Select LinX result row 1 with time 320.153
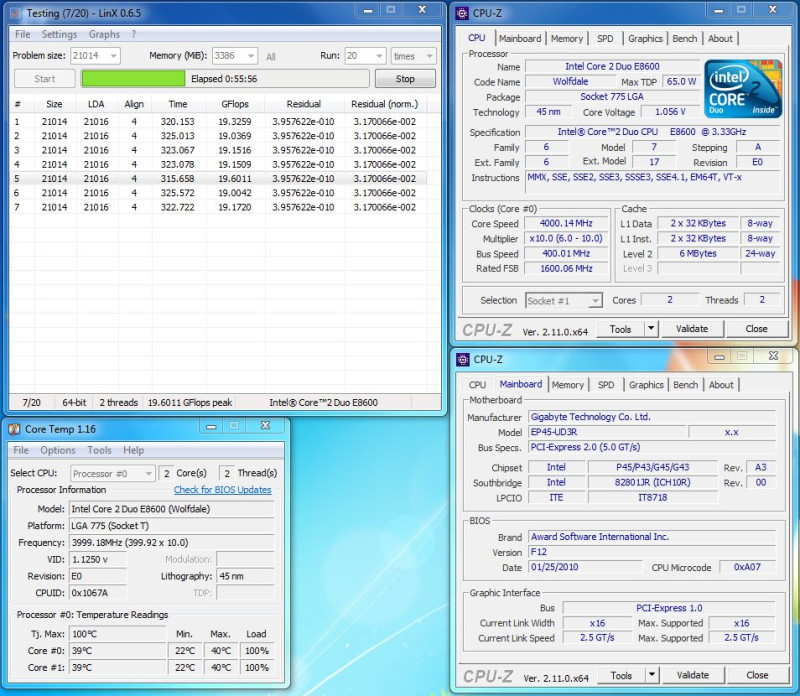This screenshot has width=800, height=696. click(218, 121)
